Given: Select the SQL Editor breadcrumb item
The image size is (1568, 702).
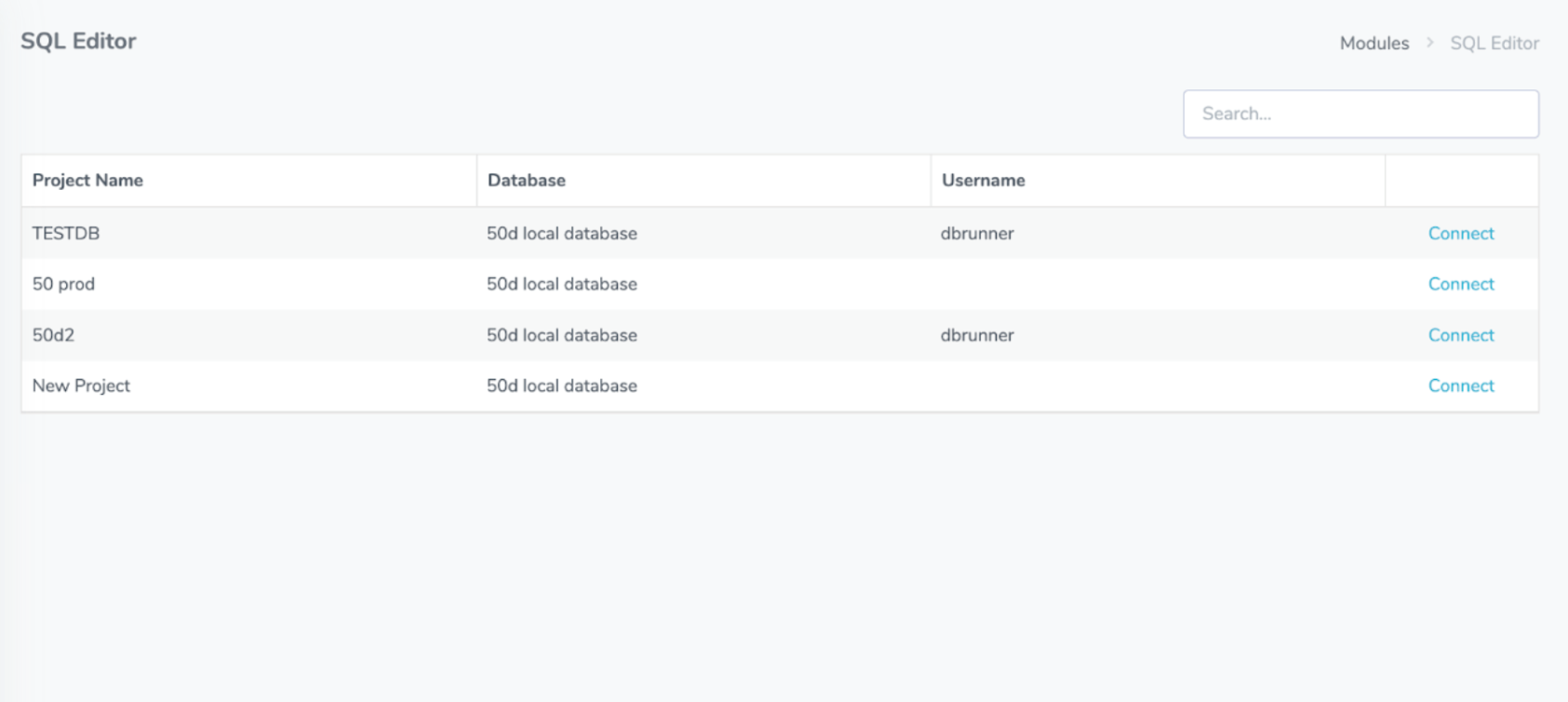Looking at the screenshot, I should tap(1494, 44).
